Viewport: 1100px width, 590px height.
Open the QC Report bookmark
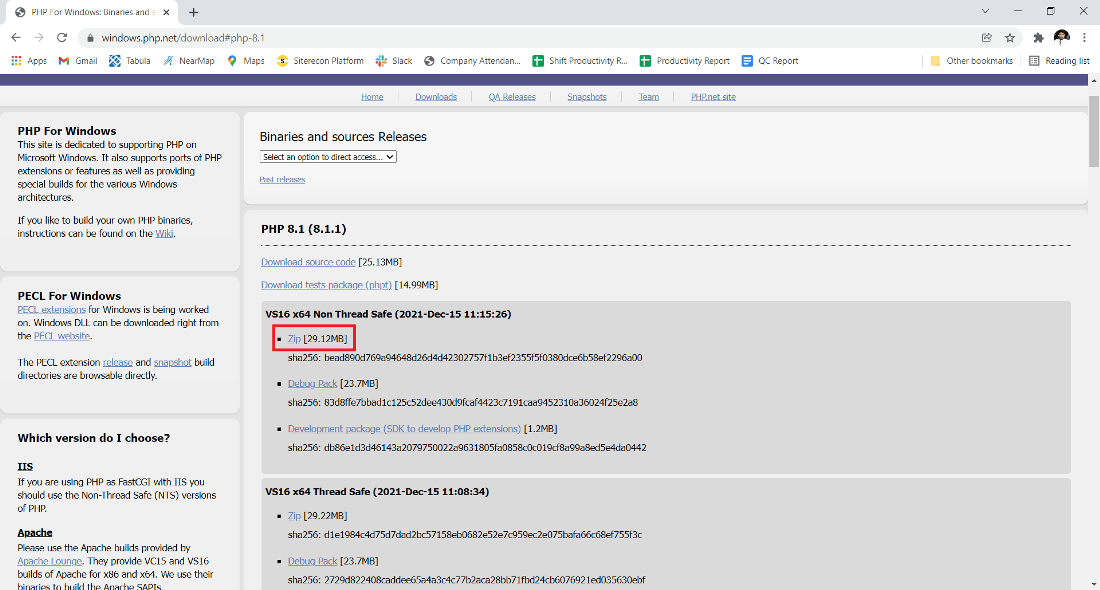click(x=770, y=61)
